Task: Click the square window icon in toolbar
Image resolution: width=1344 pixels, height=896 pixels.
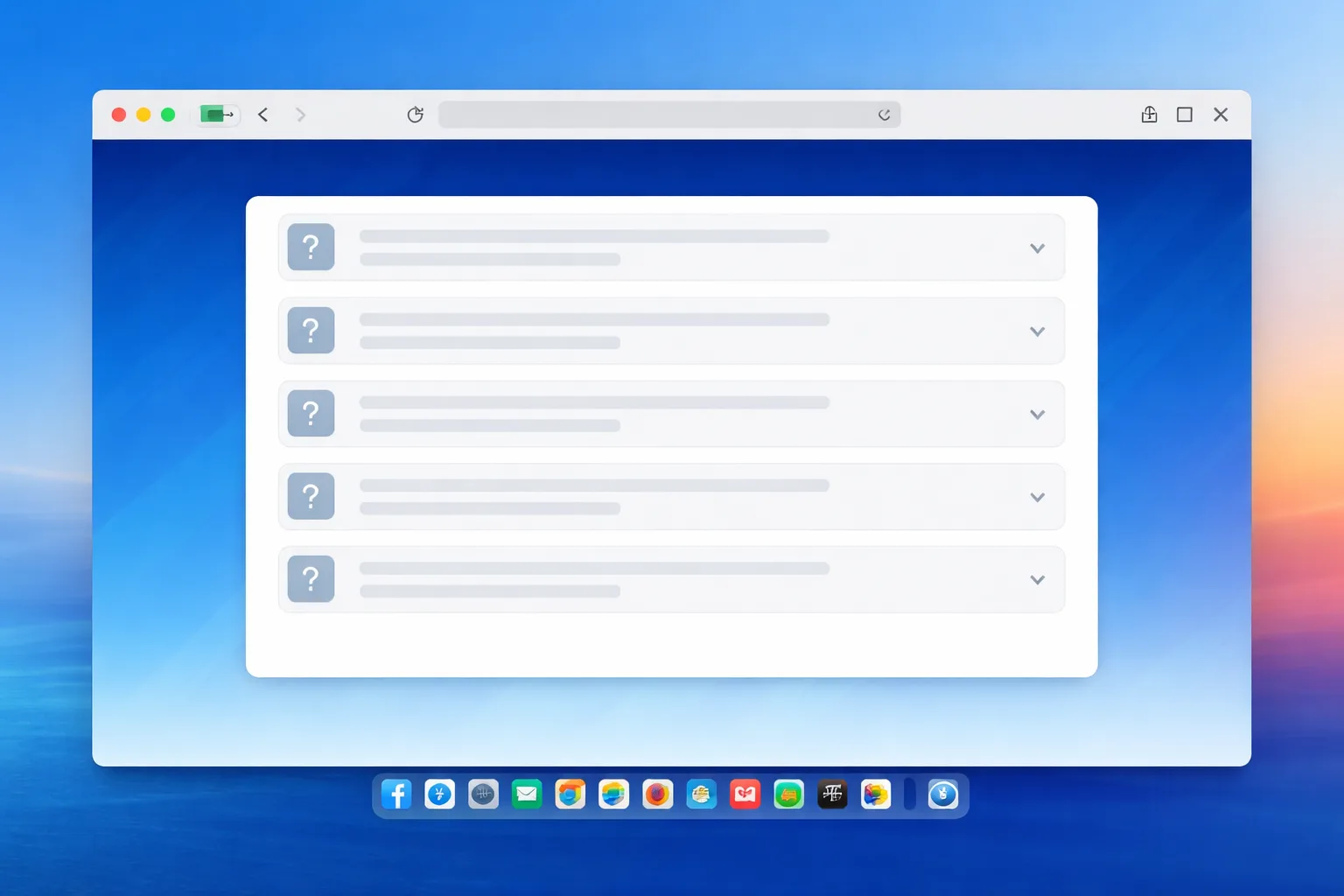Action: [x=1185, y=115]
